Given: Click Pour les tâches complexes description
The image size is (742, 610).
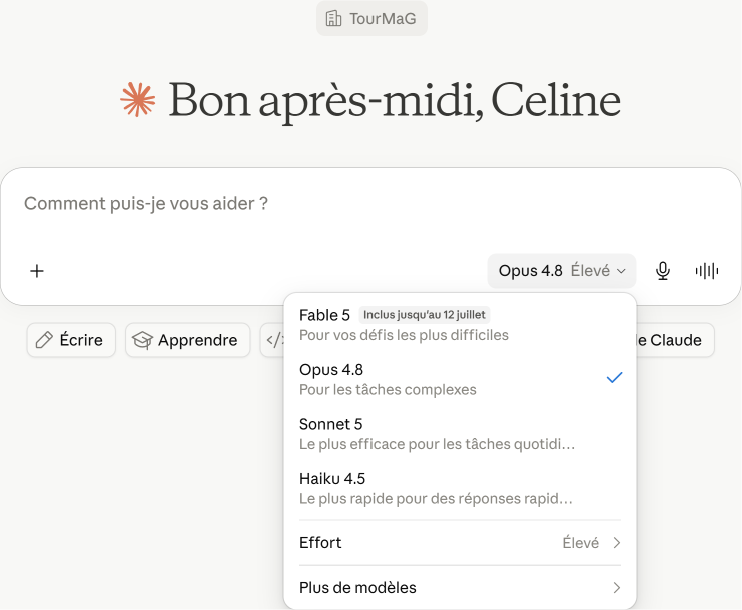Looking at the screenshot, I should point(388,389).
